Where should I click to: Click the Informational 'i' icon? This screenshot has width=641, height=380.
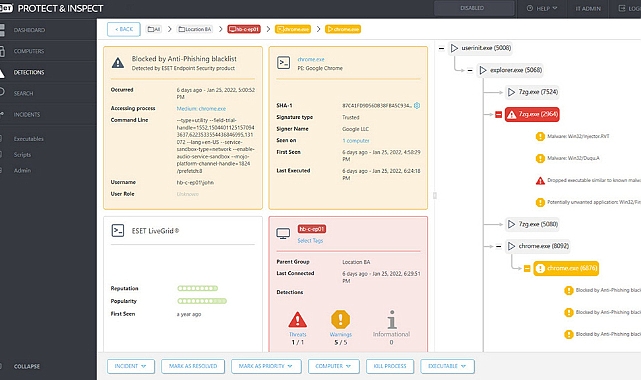pos(392,320)
